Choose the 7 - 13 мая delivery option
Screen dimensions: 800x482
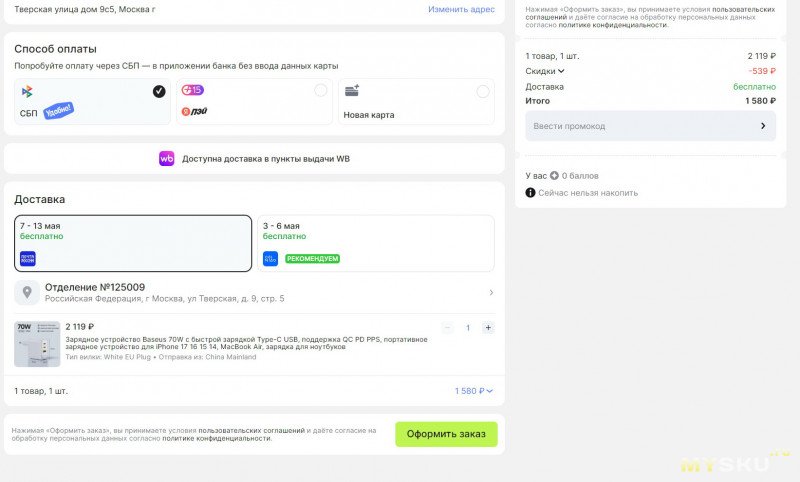132,243
